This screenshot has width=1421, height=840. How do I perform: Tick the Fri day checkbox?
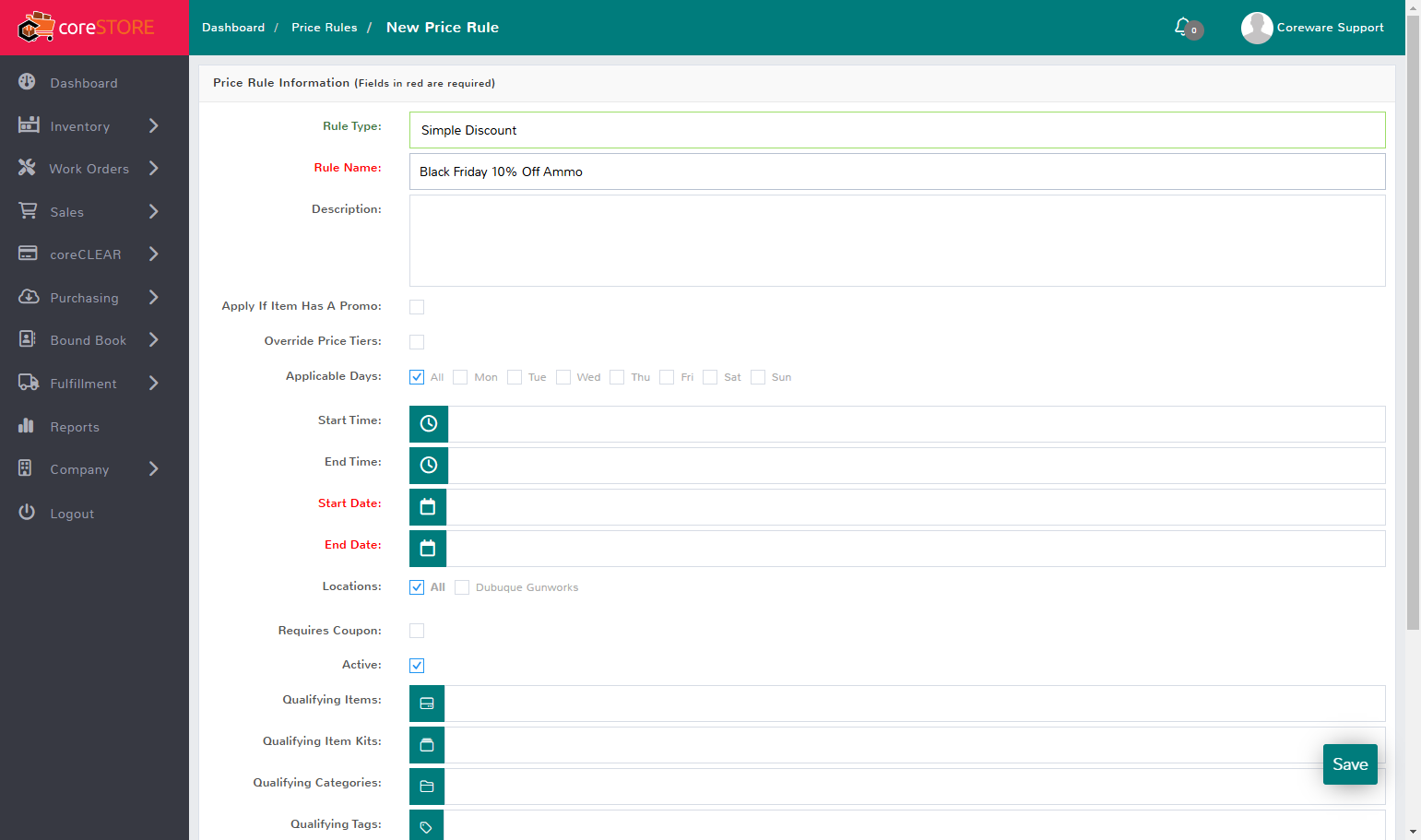tap(667, 377)
